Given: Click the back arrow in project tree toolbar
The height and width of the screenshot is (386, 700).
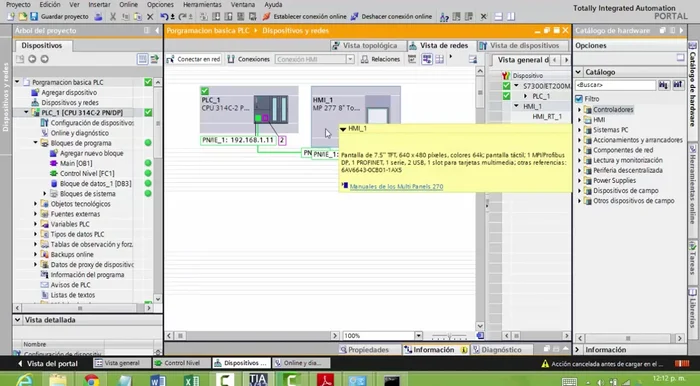Looking at the screenshot, I should [x=32, y=59].
